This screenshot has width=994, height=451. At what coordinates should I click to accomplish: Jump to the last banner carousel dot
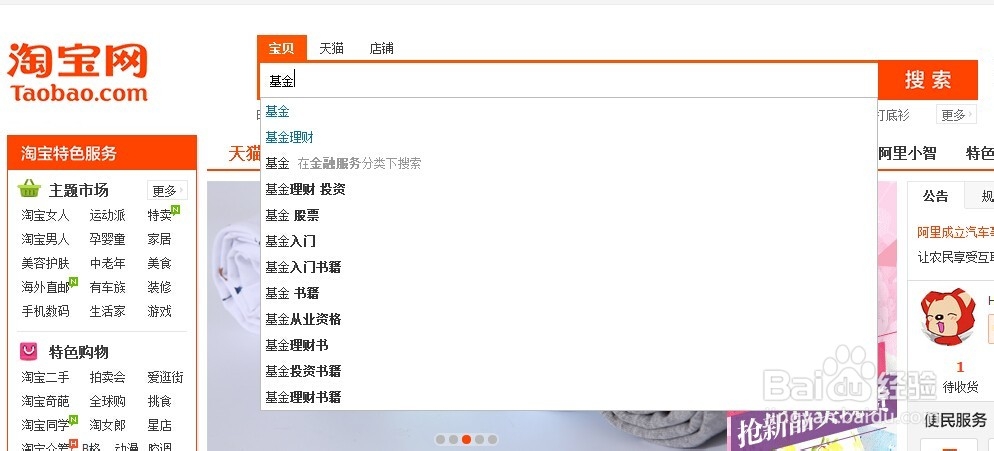[x=493, y=439]
